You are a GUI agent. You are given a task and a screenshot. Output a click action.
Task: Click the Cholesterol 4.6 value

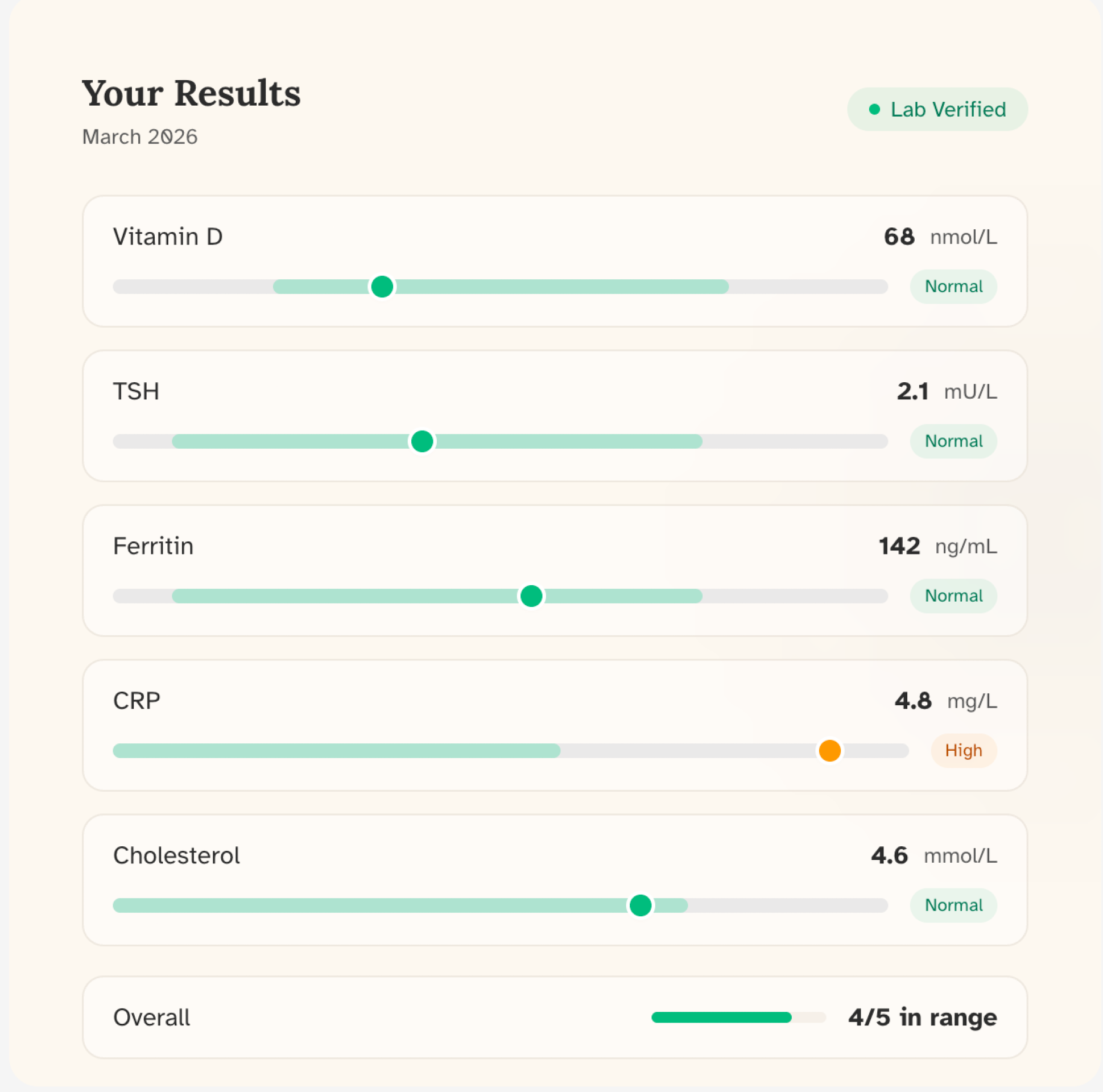(x=889, y=855)
